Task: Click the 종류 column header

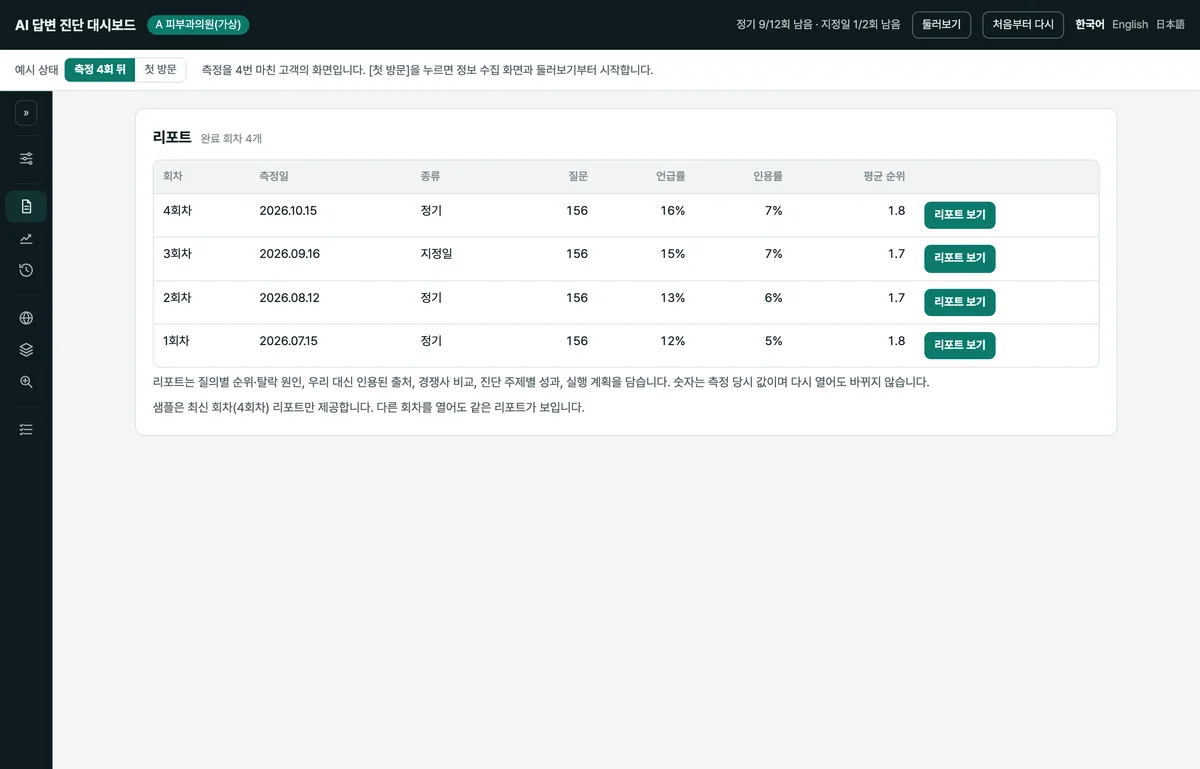Action: click(431, 177)
